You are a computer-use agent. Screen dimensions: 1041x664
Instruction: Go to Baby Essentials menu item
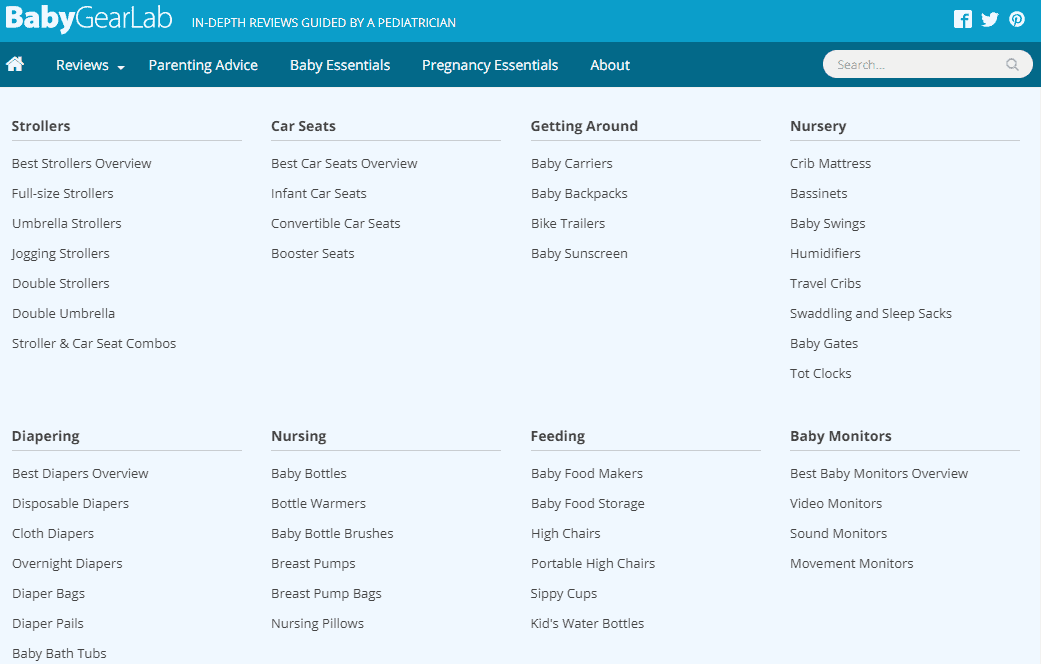(x=340, y=65)
